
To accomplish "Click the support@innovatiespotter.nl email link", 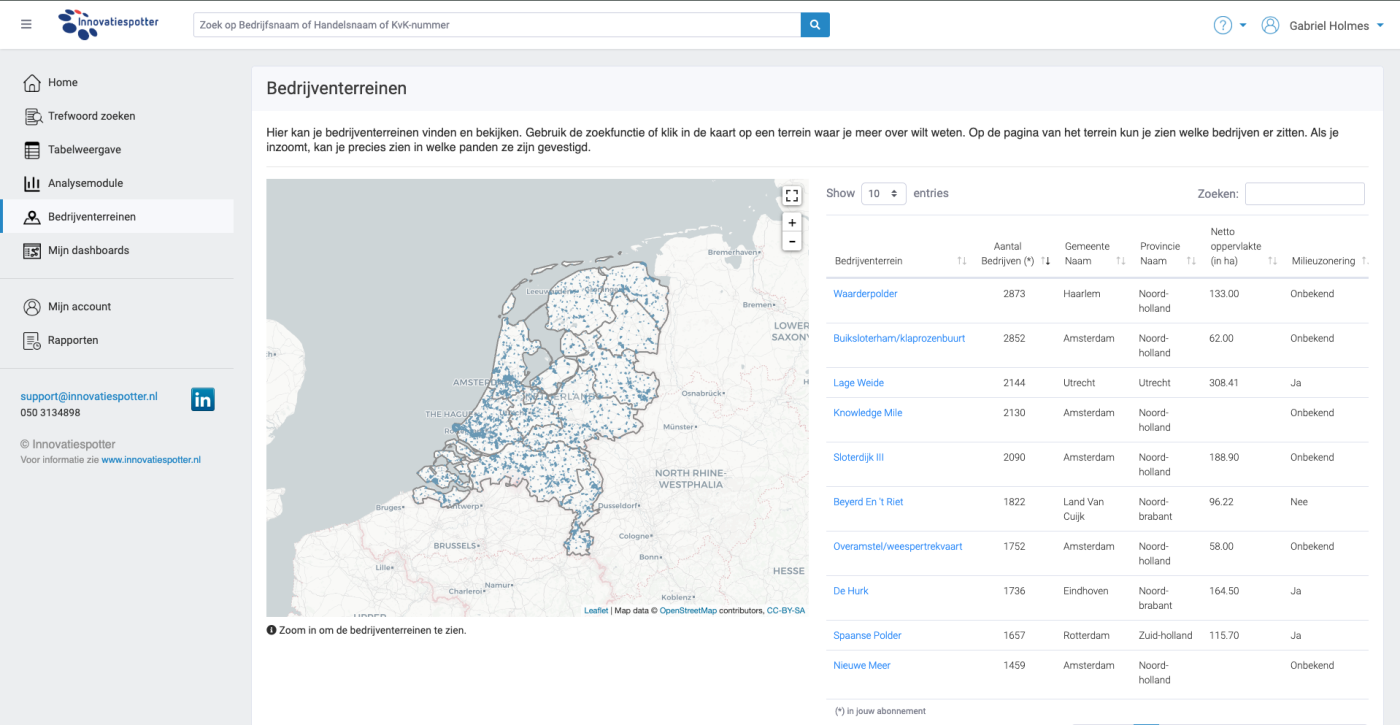I will (89, 396).
